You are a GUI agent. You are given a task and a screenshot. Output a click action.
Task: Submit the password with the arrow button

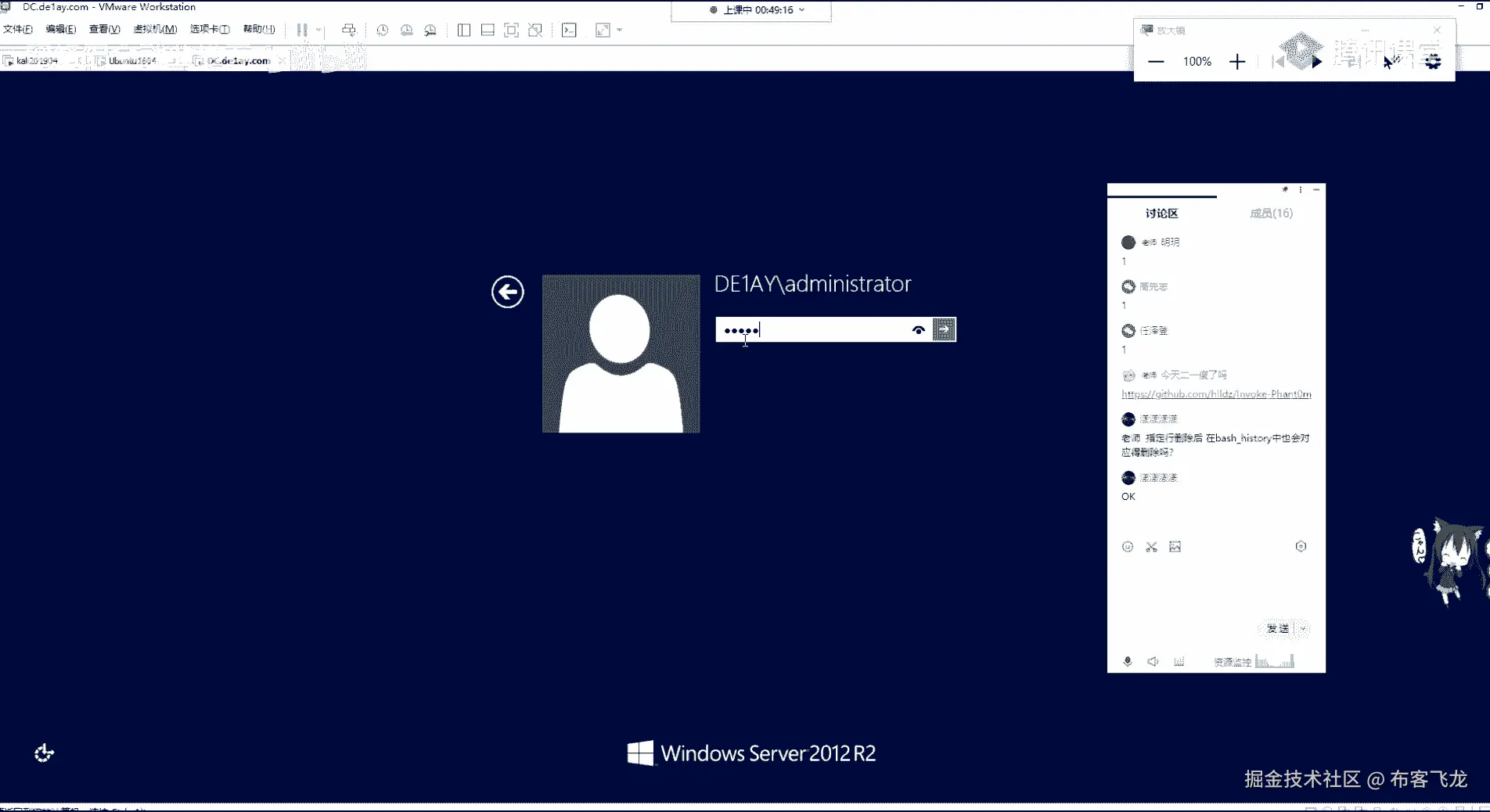coord(945,329)
